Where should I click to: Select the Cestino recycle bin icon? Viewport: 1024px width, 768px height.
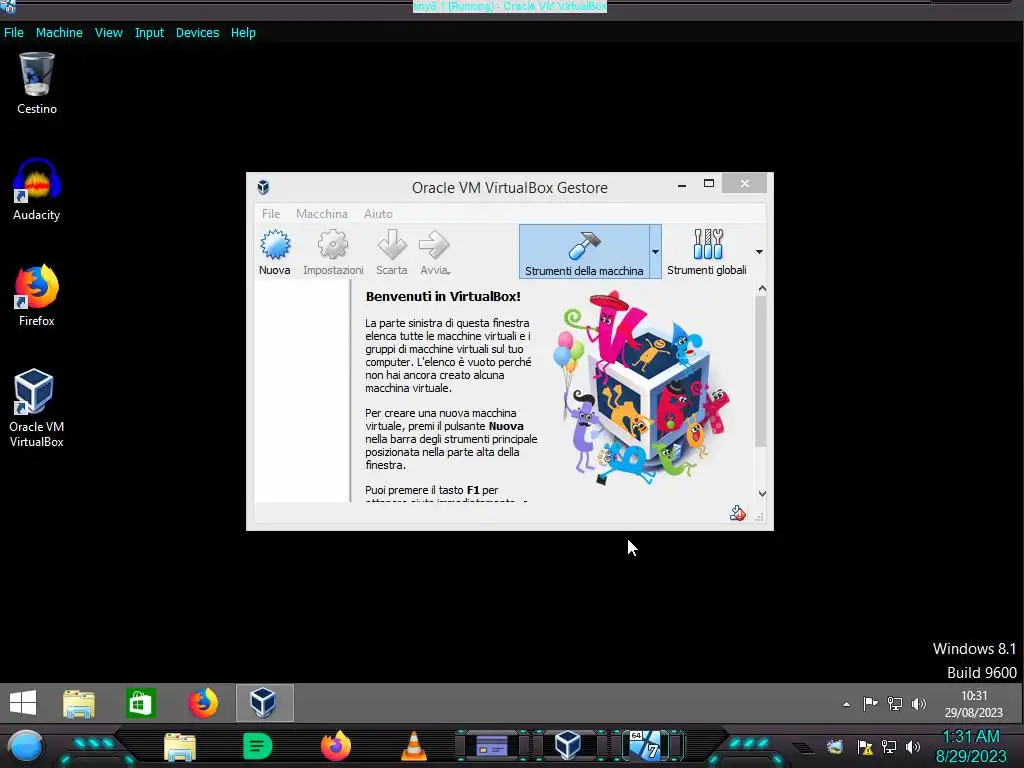[x=37, y=84]
